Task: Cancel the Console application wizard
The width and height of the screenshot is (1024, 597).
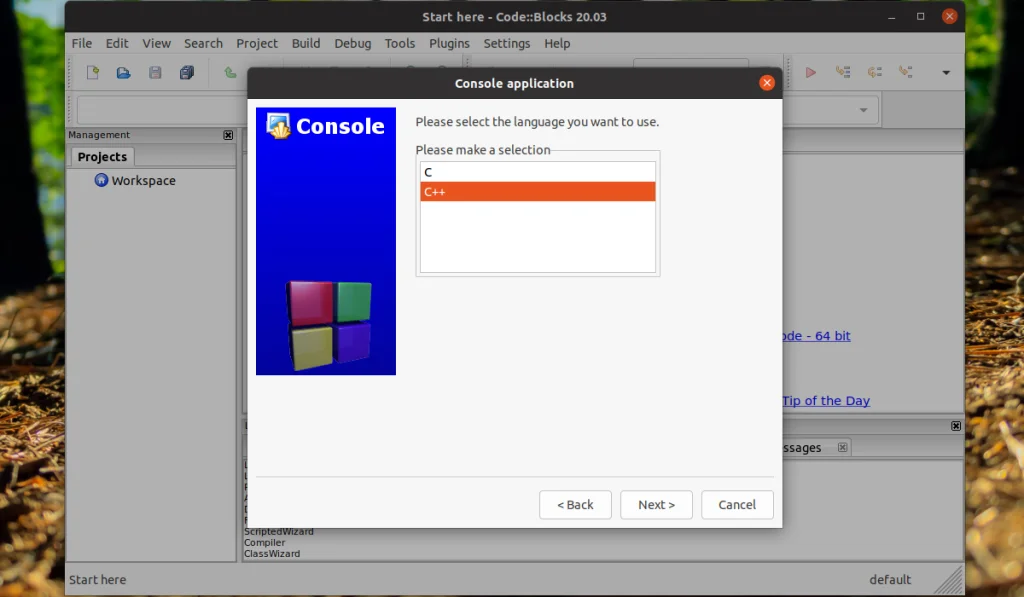Action: (737, 504)
